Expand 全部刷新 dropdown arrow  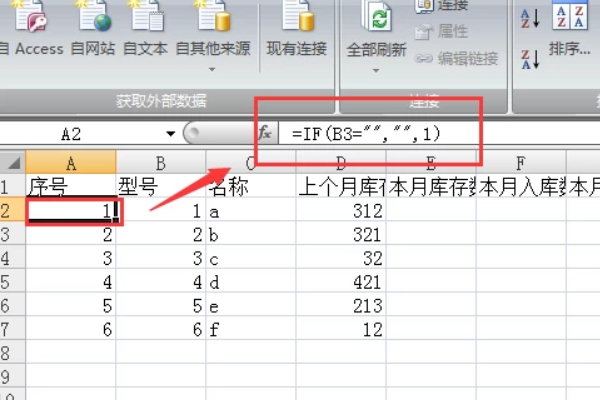point(376,70)
